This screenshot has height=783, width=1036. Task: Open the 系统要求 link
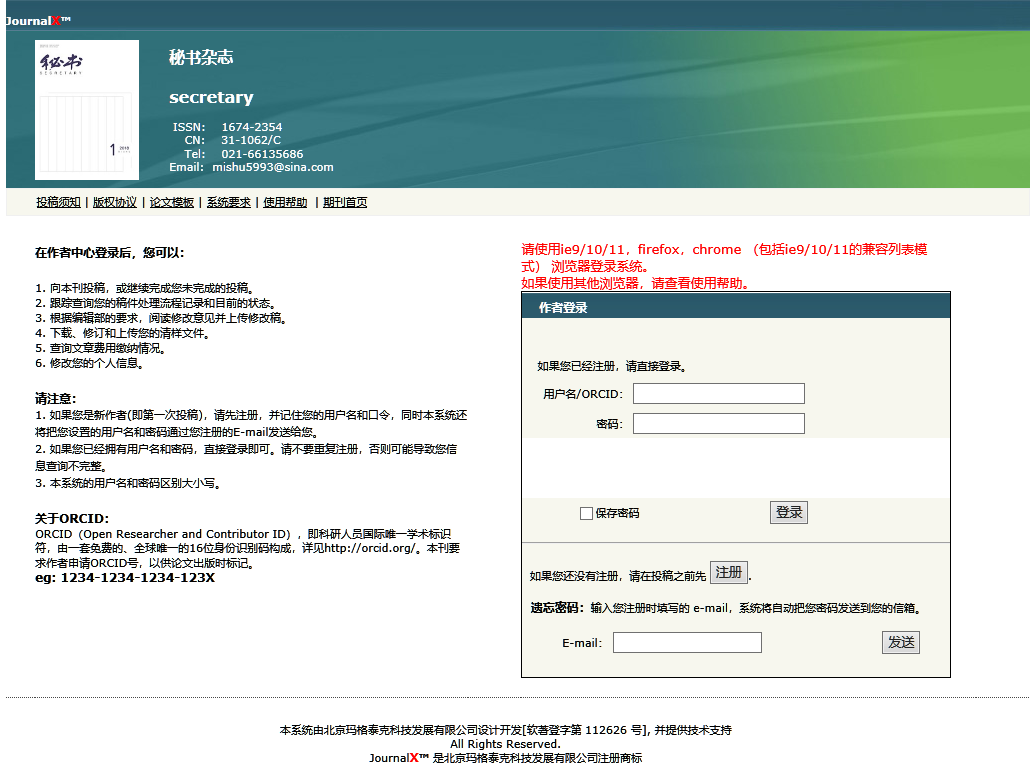(229, 202)
